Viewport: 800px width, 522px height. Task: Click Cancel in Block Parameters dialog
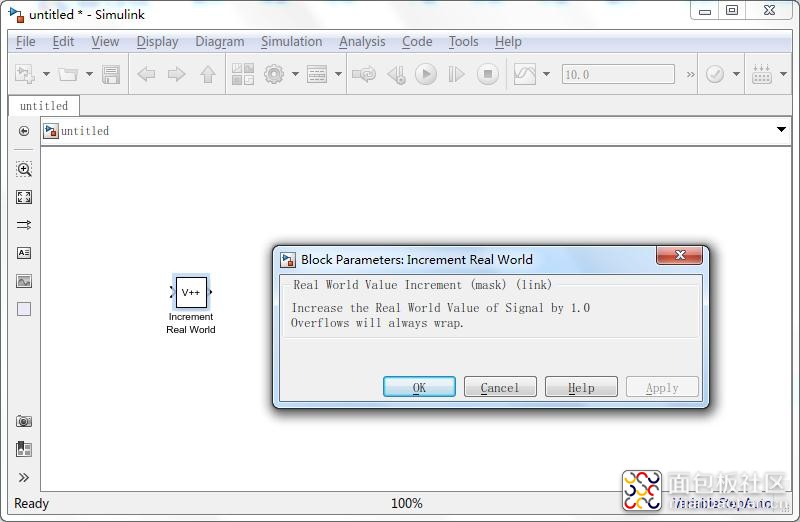click(x=500, y=387)
